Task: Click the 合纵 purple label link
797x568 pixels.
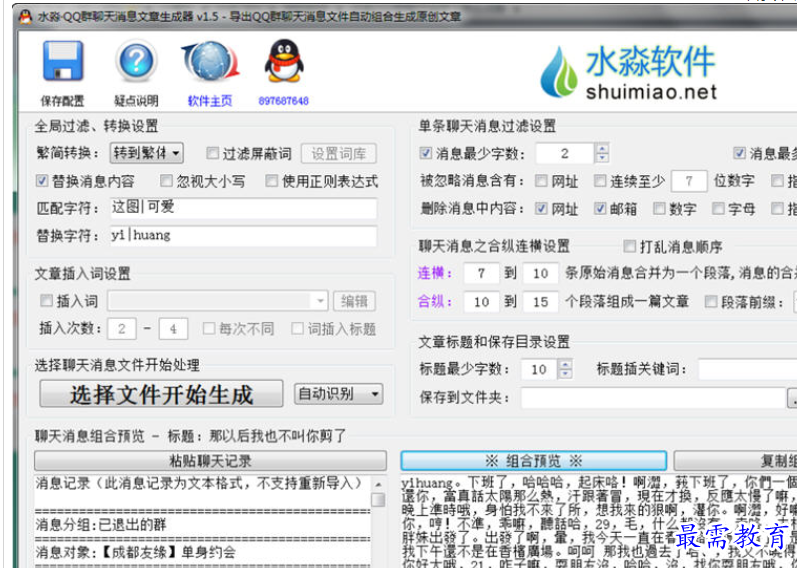Action: (435, 302)
